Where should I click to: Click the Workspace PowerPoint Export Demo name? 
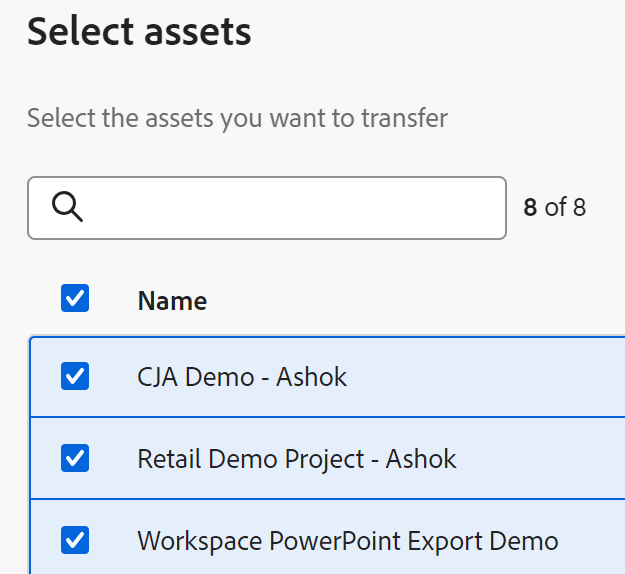point(347,541)
